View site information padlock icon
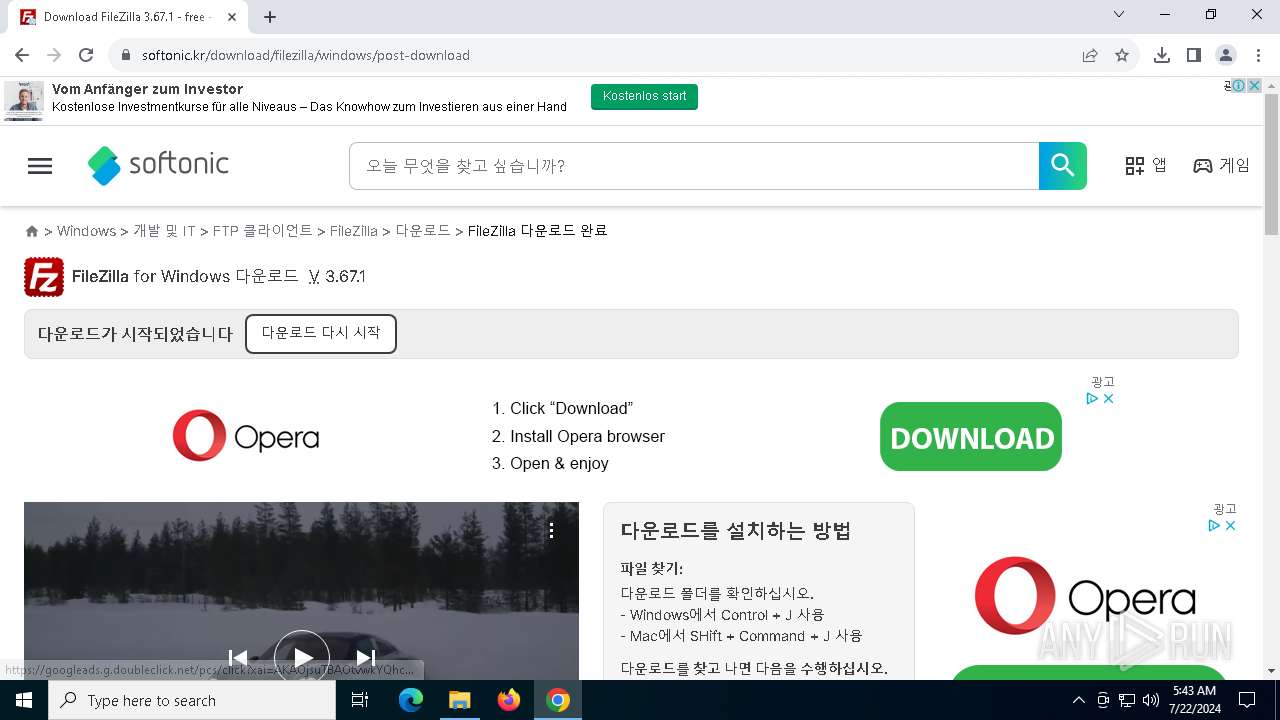Screen dimensions: 1280x720 [126, 55]
